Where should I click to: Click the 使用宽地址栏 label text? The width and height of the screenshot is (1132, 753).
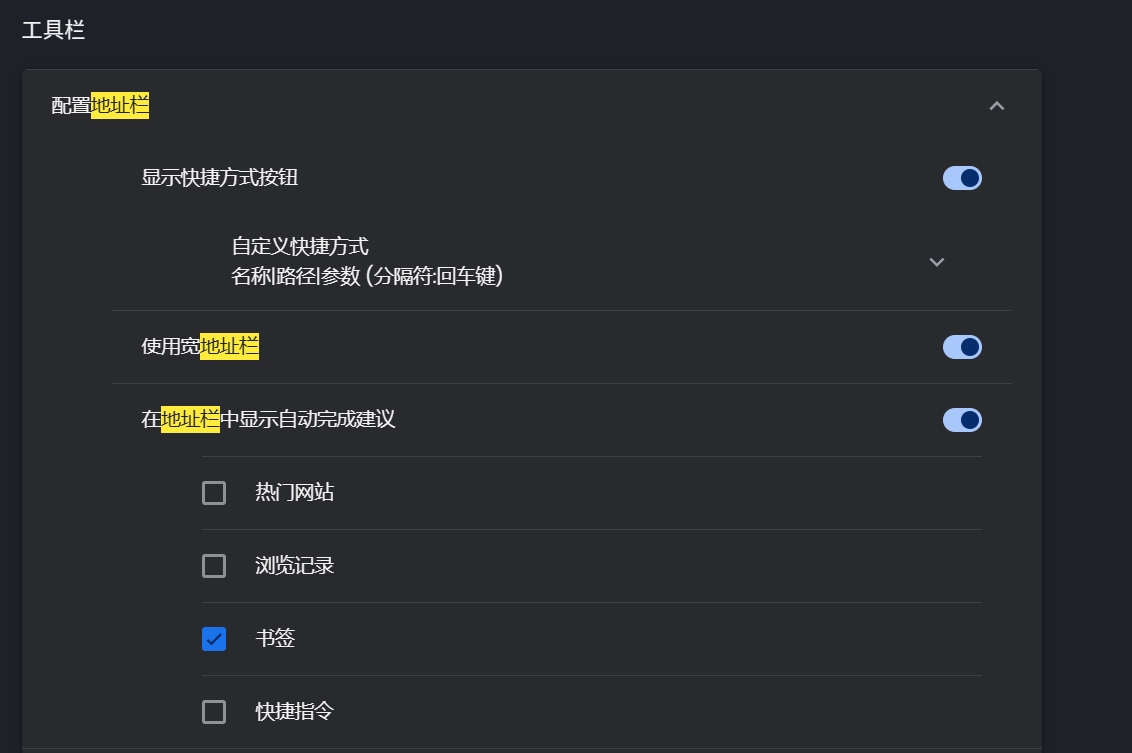pyautogui.click(x=200, y=347)
